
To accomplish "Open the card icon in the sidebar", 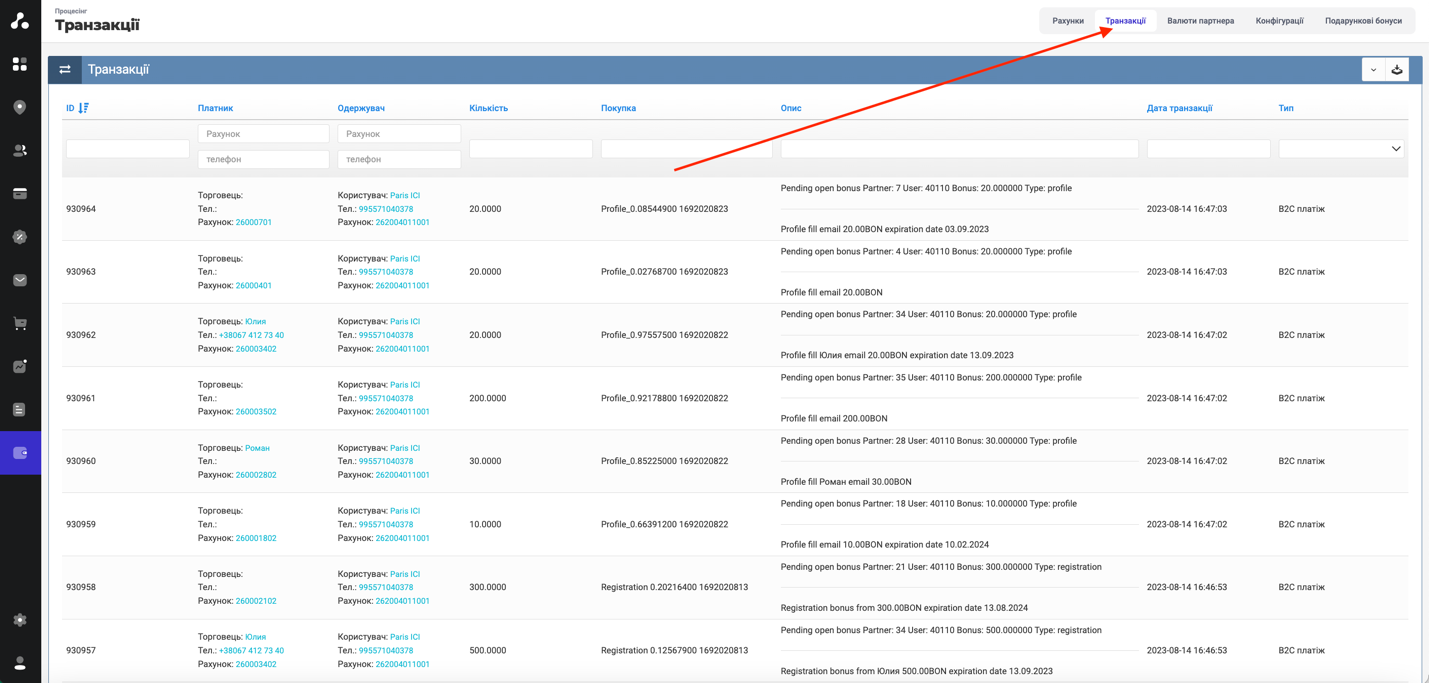I will pos(20,193).
